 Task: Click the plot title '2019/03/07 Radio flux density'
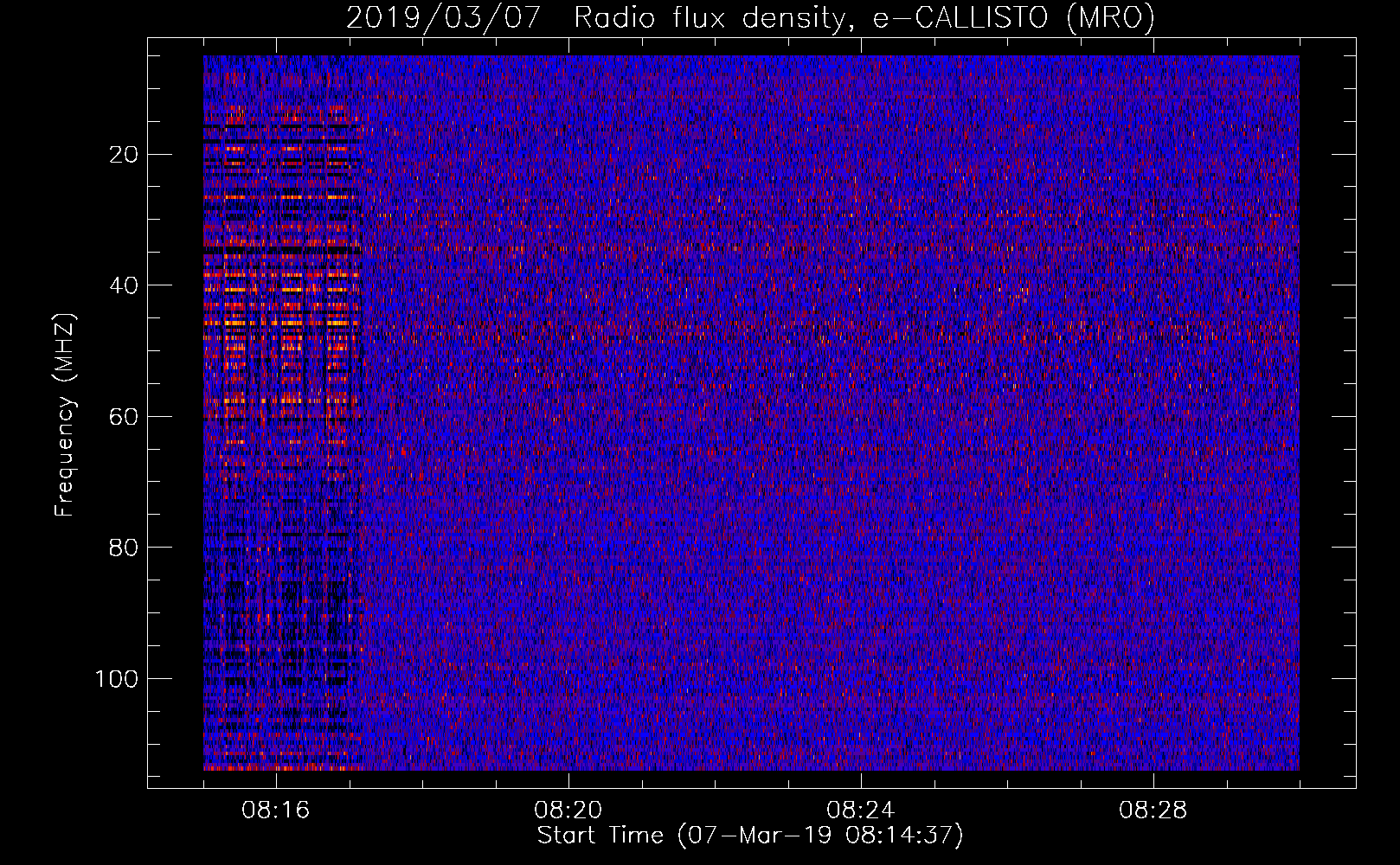750,17
